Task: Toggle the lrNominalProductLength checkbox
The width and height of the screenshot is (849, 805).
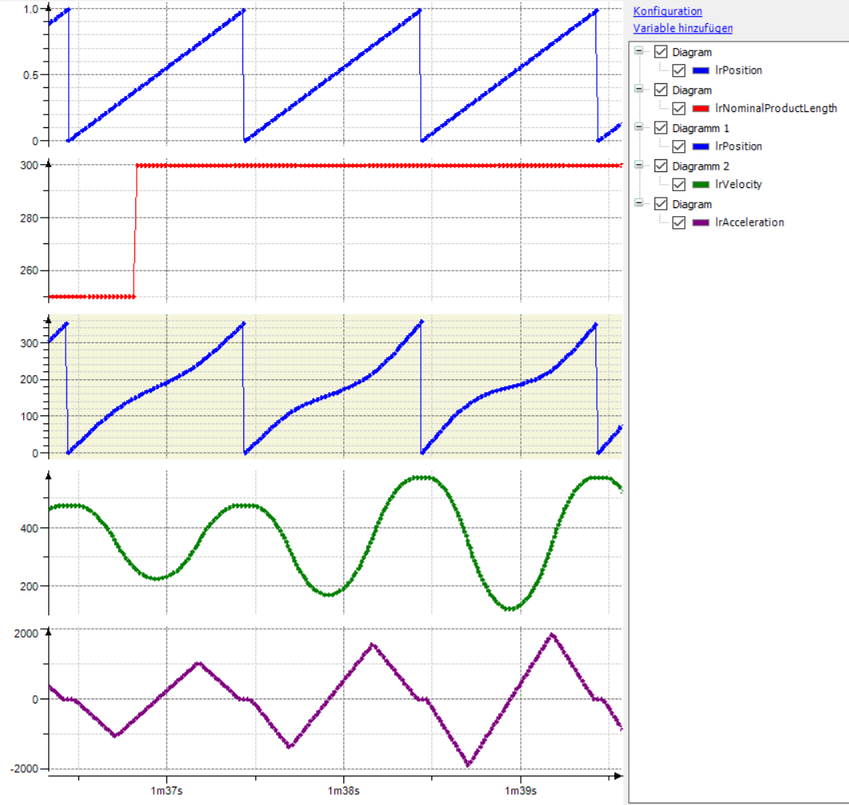Action: (x=680, y=109)
